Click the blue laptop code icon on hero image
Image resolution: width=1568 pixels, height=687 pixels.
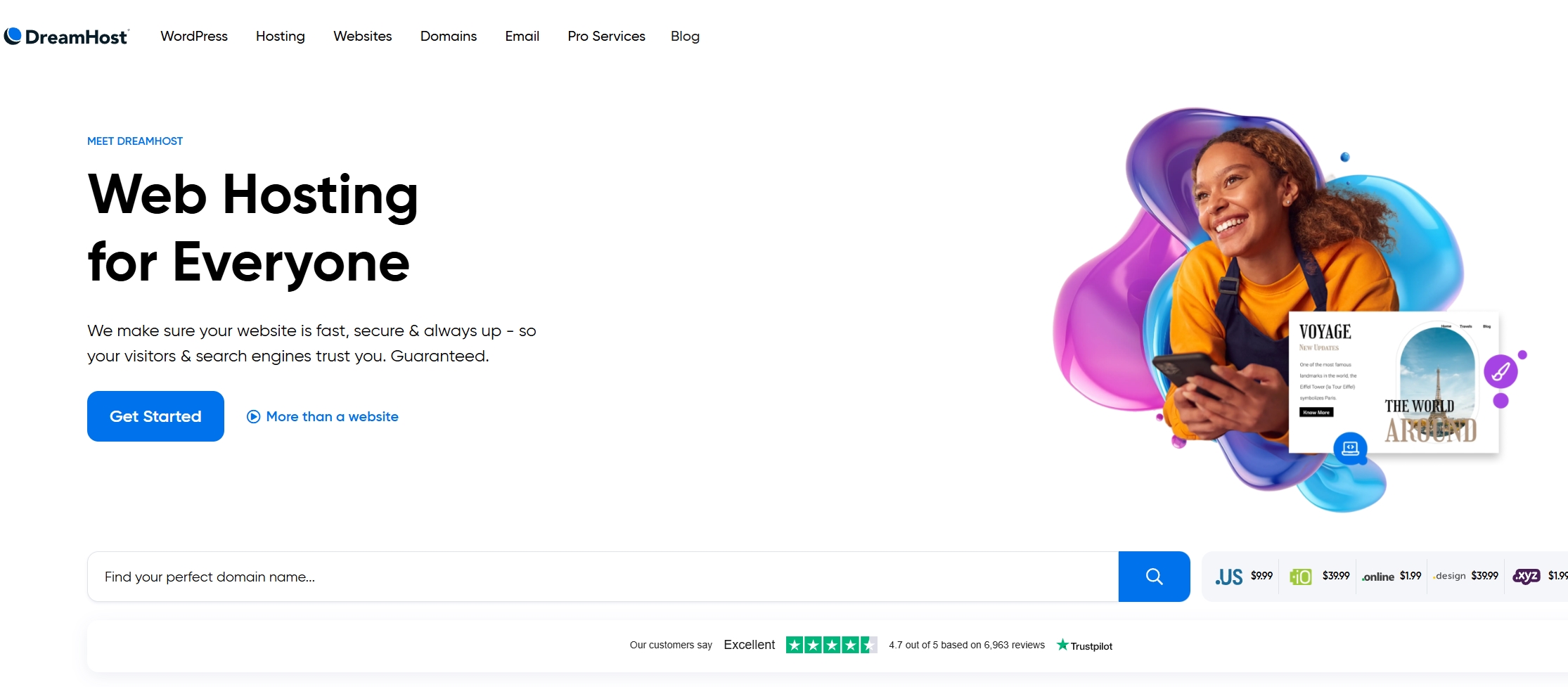[1350, 448]
